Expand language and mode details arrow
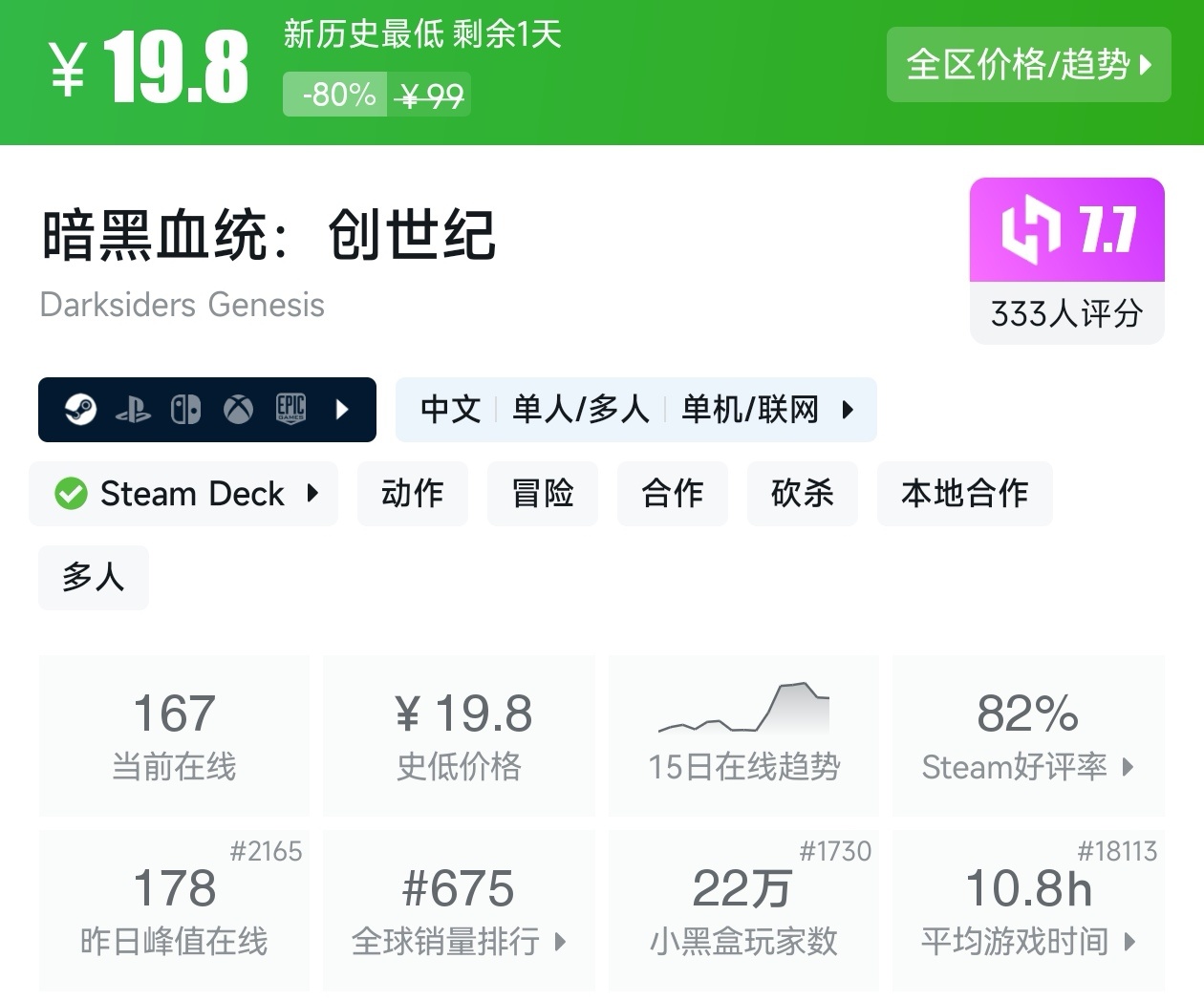The height and width of the screenshot is (1001, 1204). tap(847, 410)
